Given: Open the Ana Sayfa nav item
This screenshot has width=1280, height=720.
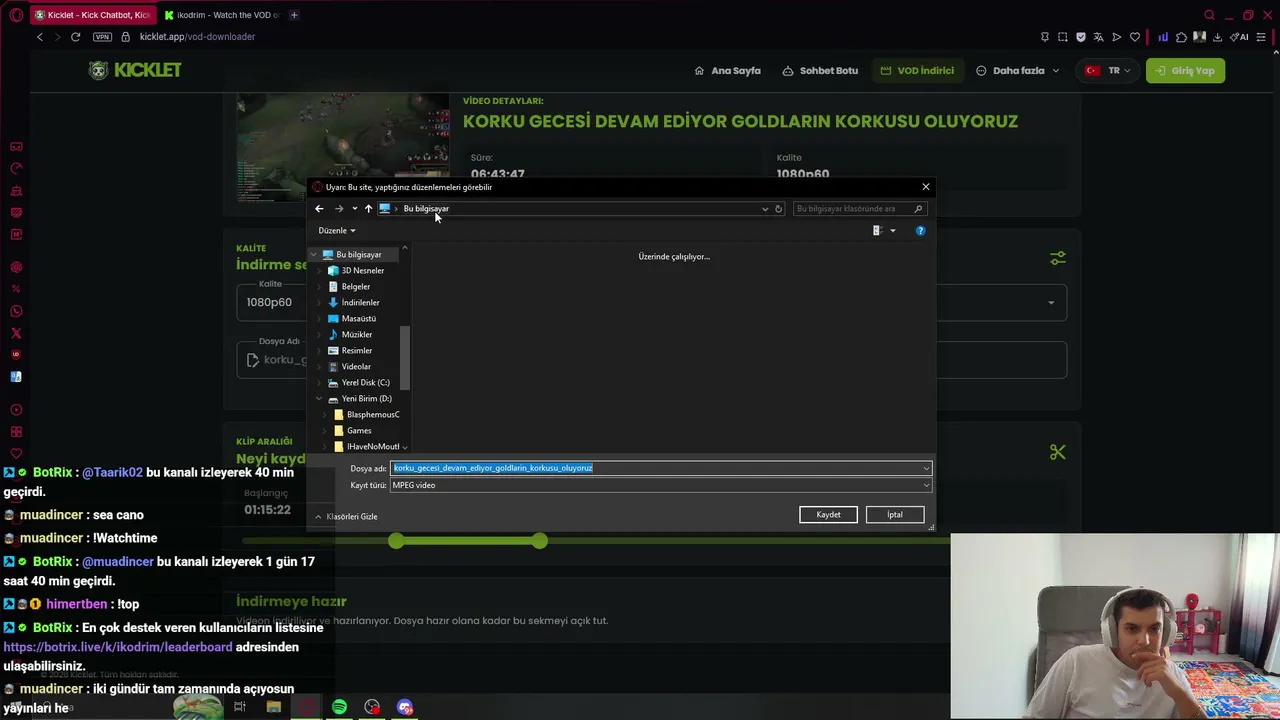Looking at the screenshot, I should click(x=728, y=71).
